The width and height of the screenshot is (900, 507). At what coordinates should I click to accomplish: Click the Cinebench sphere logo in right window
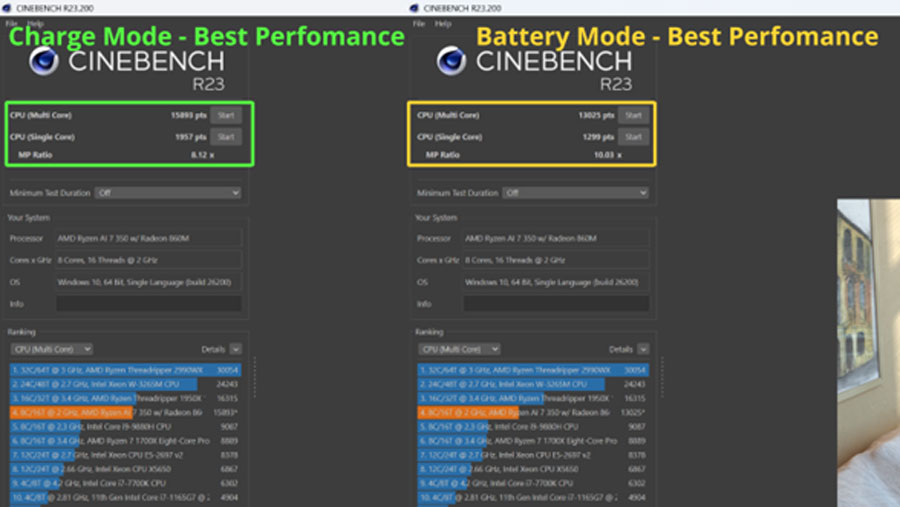(x=453, y=62)
